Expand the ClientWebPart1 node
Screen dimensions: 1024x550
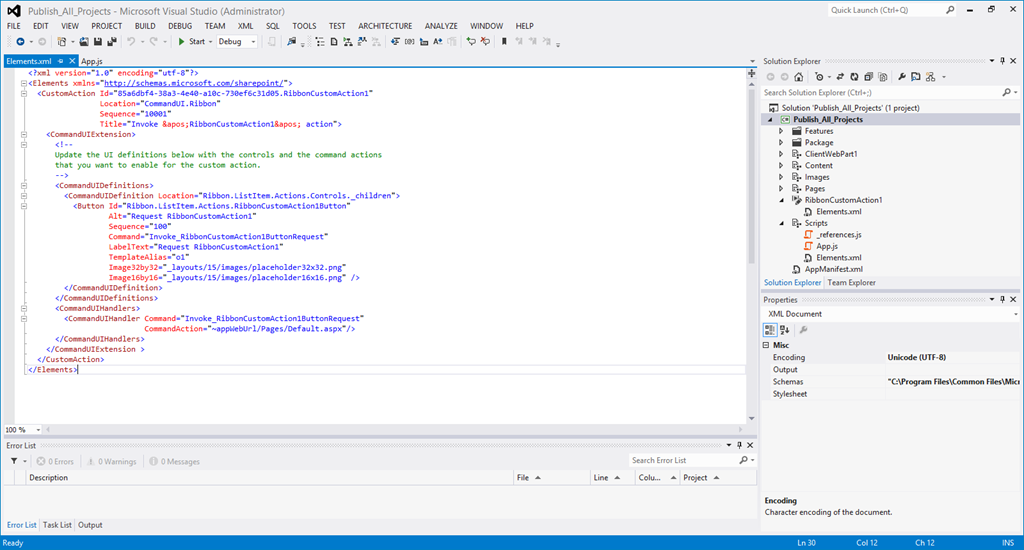click(x=781, y=154)
